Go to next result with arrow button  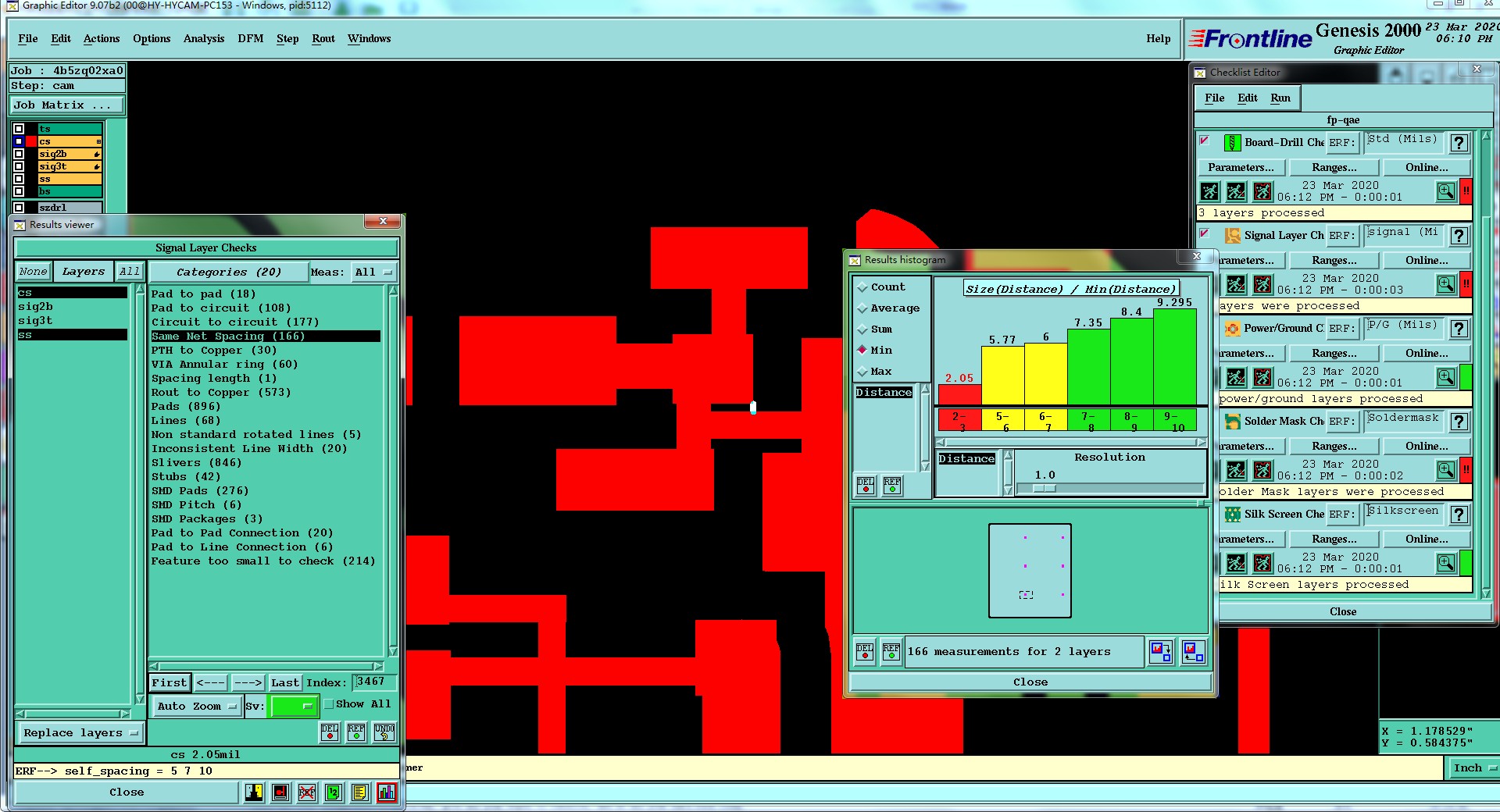pyautogui.click(x=248, y=683)
